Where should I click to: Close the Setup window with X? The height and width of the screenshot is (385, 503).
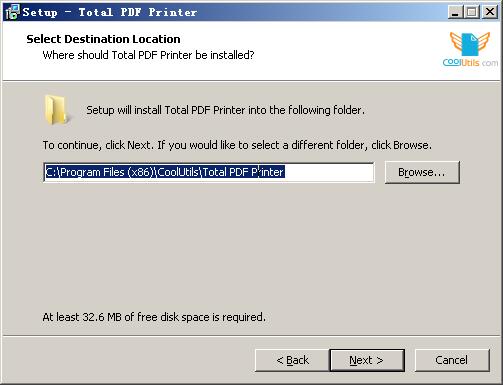490,12
